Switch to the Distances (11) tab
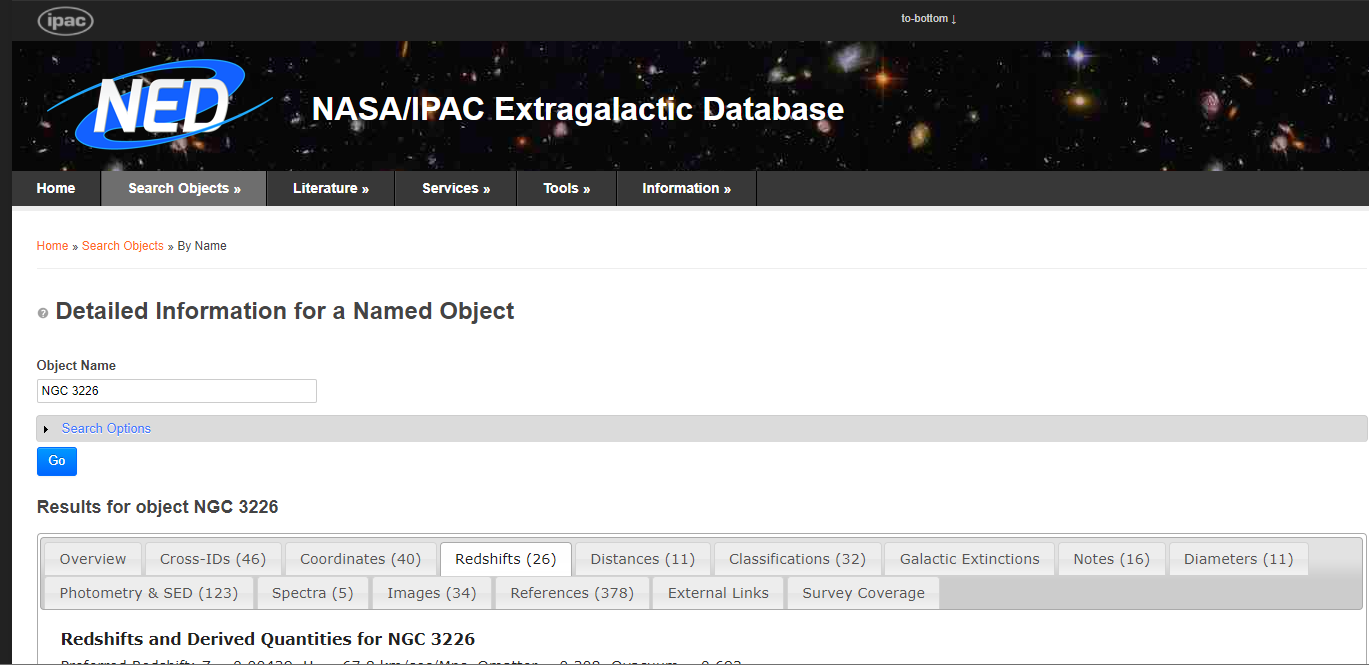 pos(643,559)
